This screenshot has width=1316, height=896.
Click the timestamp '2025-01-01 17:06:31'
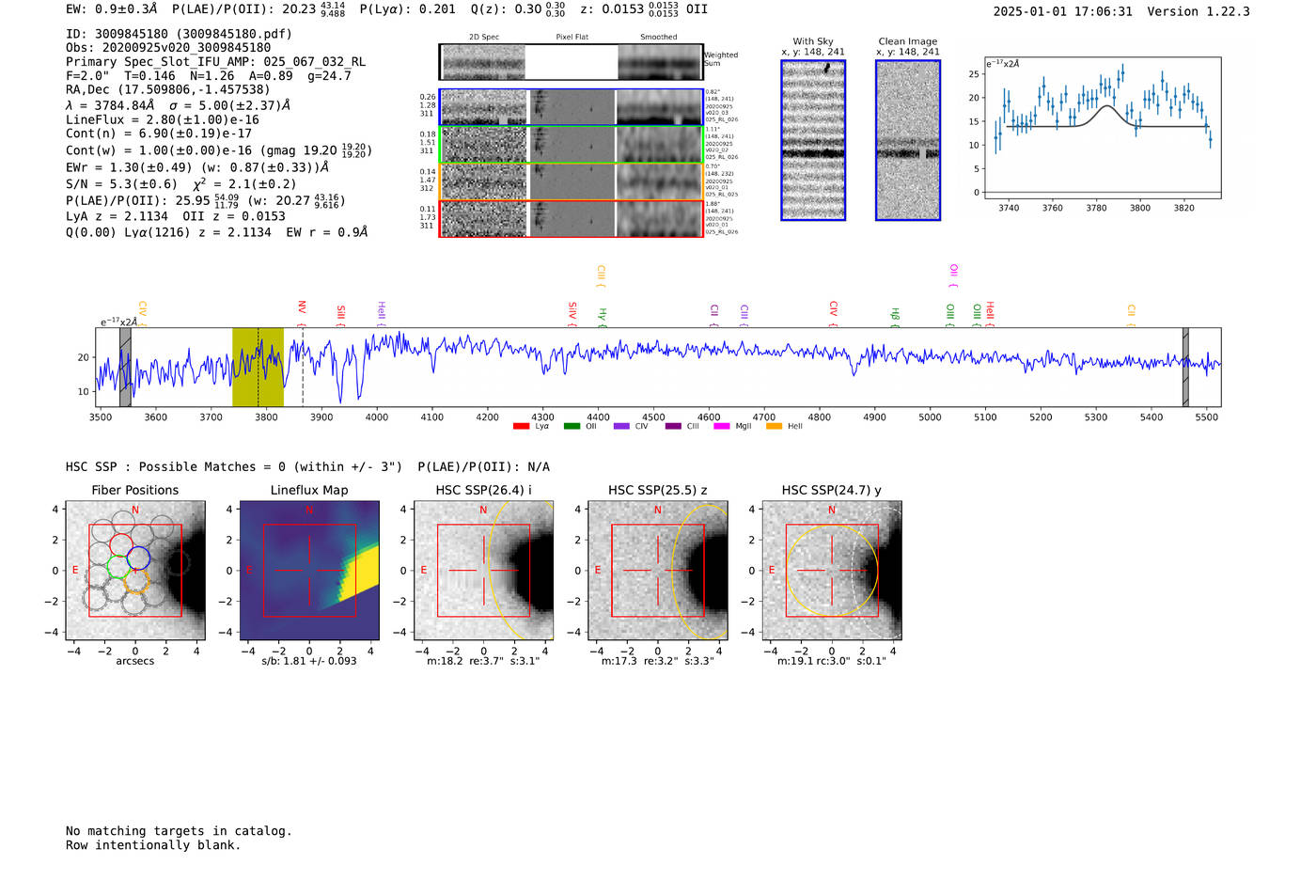pyautogui.click(x=1063, y=11)
